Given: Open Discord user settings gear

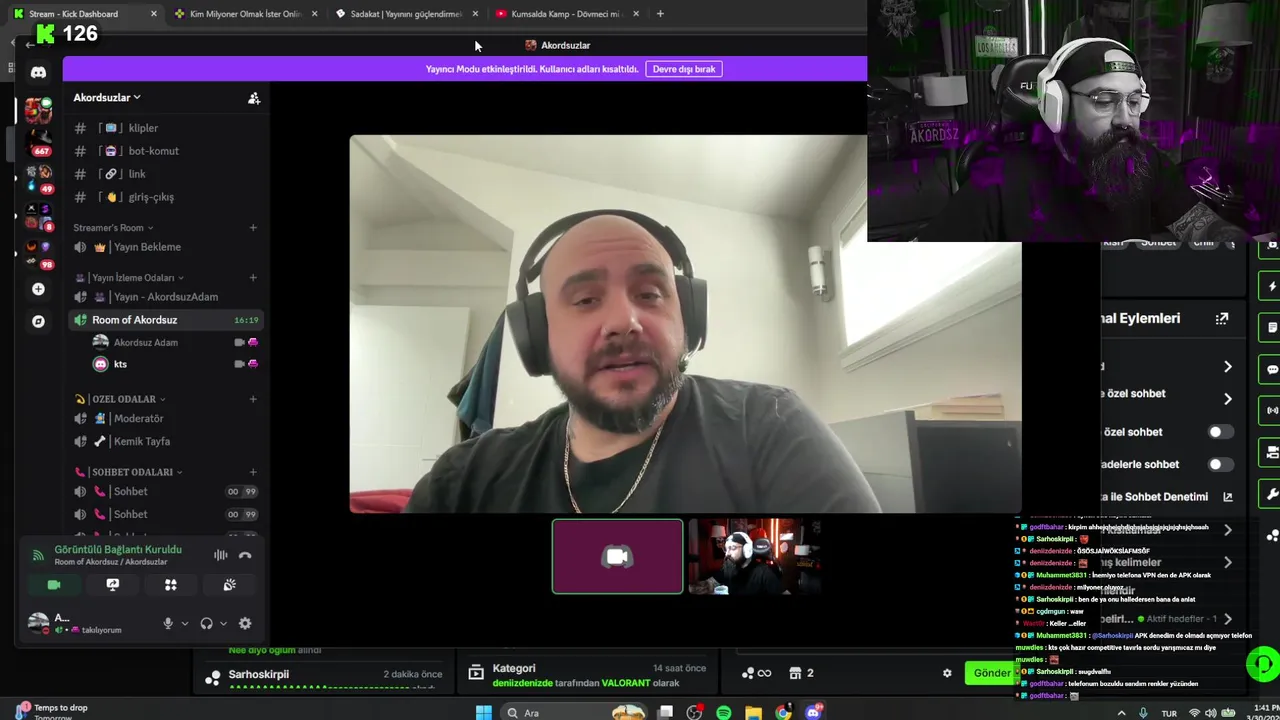Looking at the screenshot, I should (245, 623).
